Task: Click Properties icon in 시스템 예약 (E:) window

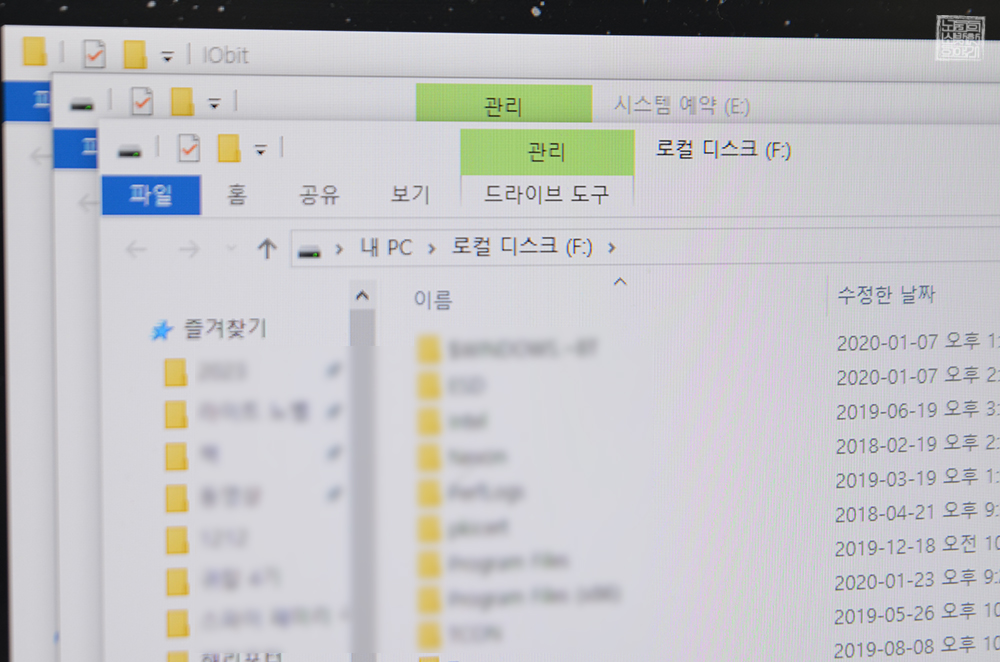Action: click(142, 101)
